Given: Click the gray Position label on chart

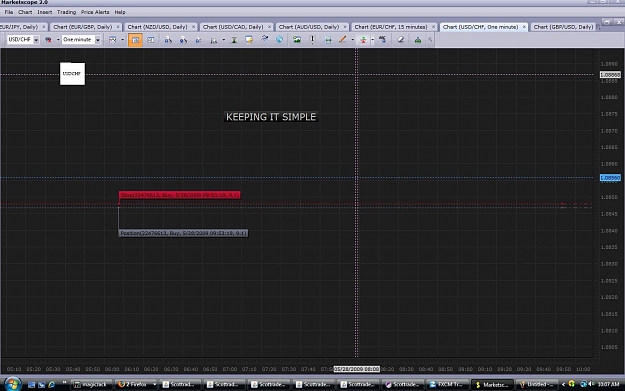Looking at the screenshot, I should 183,233.
